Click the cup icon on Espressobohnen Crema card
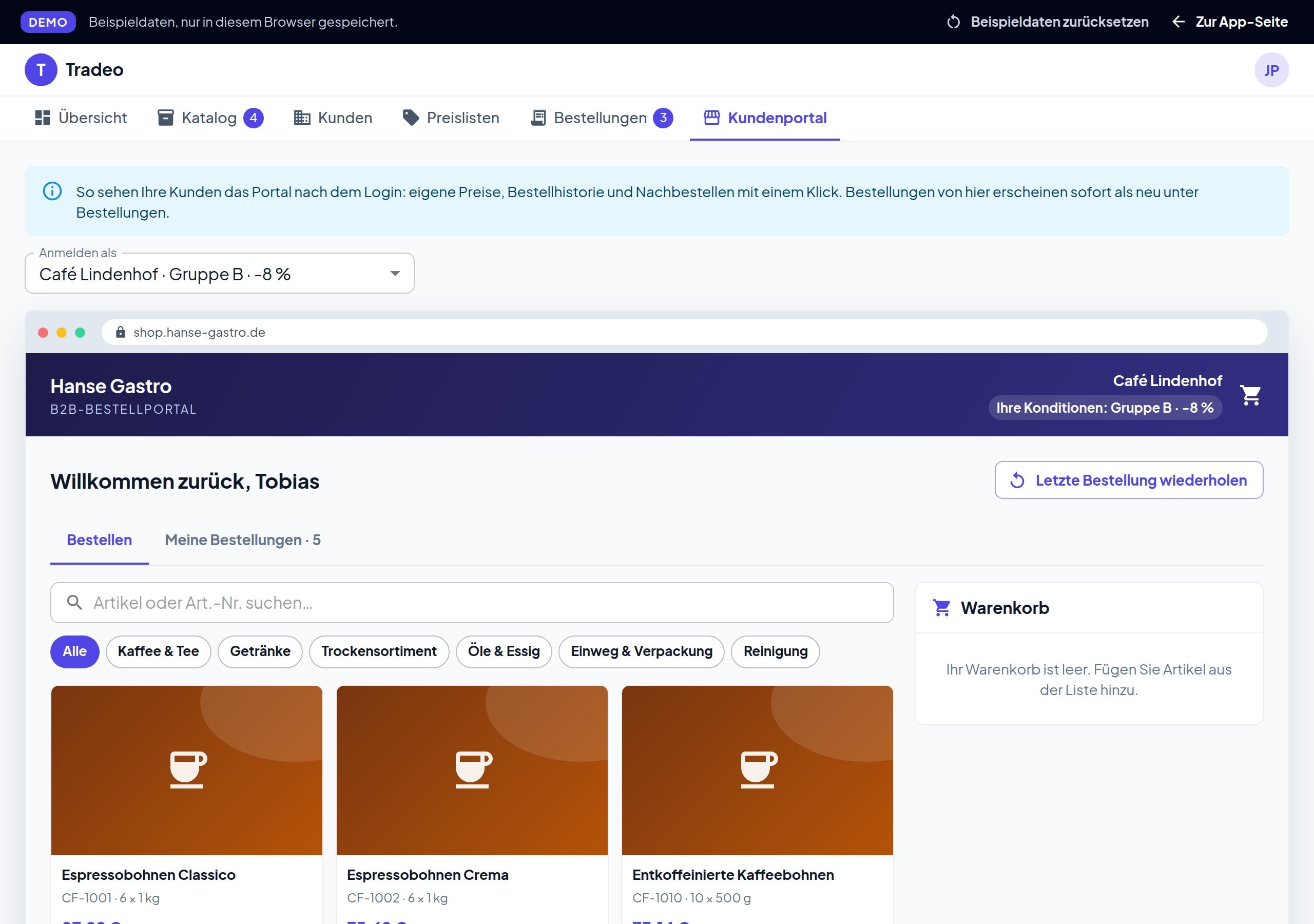The width and height of the screenshot is (1314, 924). pyautogui.click(x=473, y=769)
